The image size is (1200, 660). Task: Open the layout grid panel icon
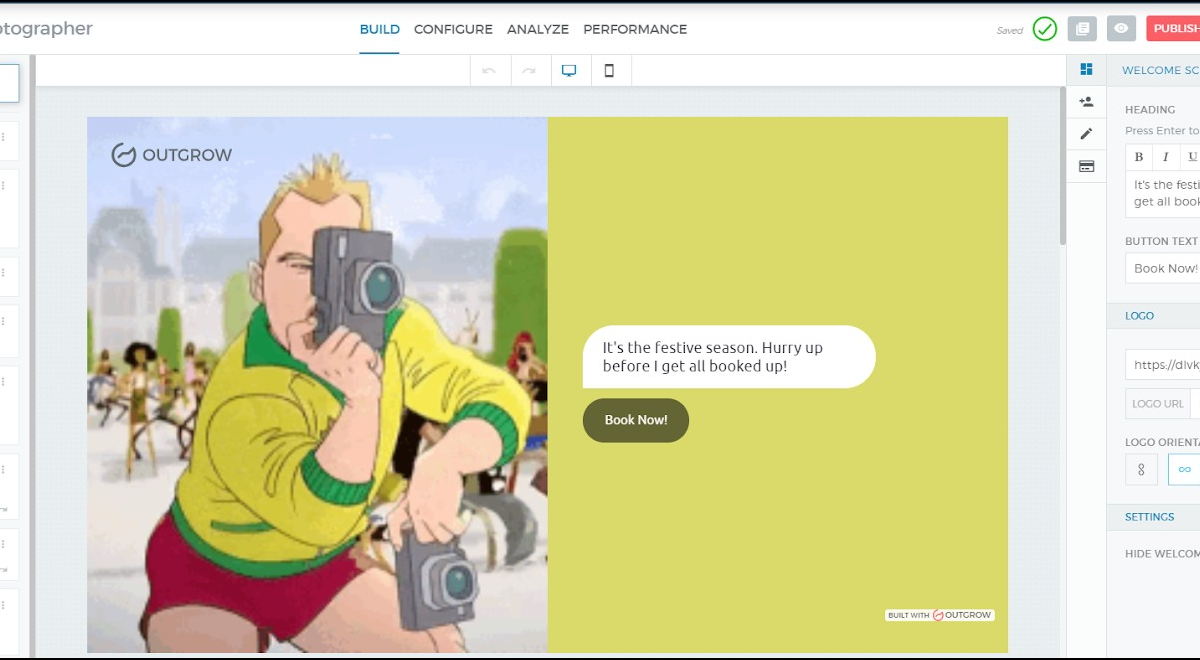[1086, 69]
